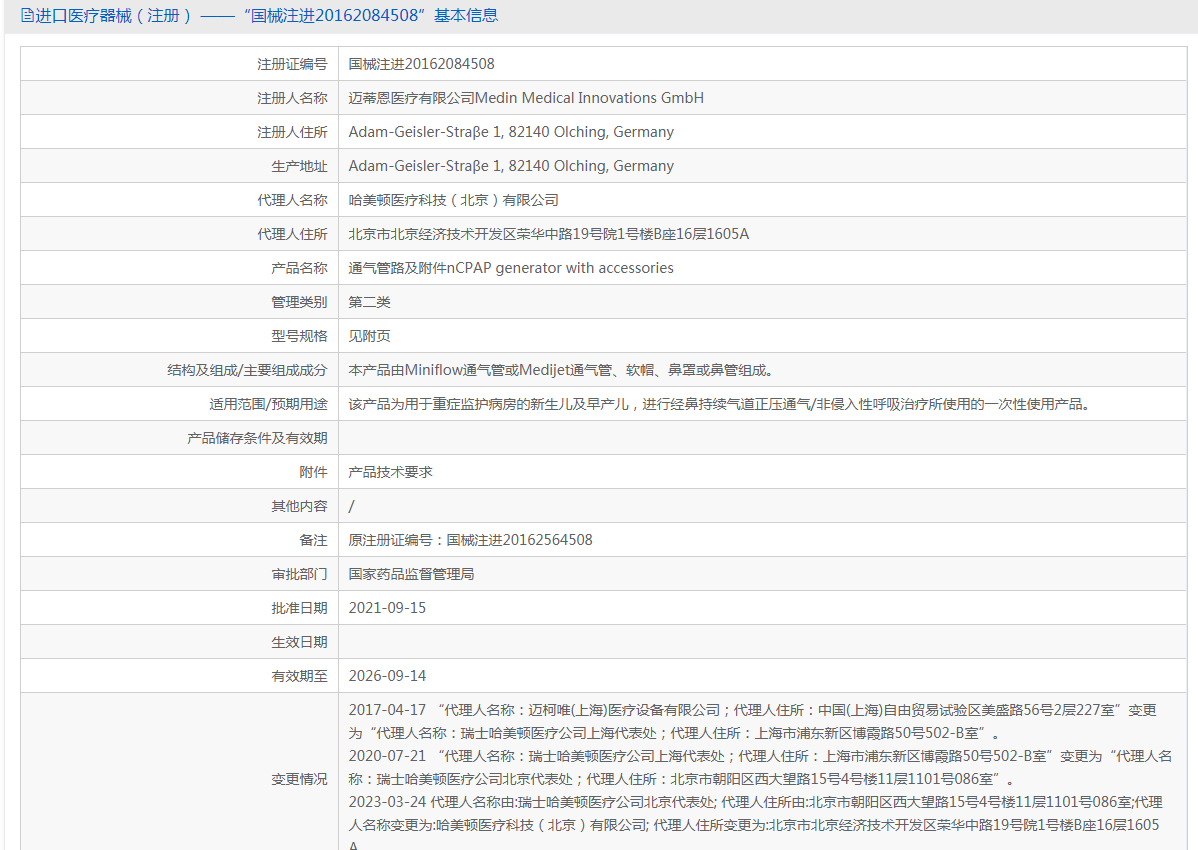Click the 代理人名称 row label
The image size is (1198, 850).
click(x=292, y=200)
